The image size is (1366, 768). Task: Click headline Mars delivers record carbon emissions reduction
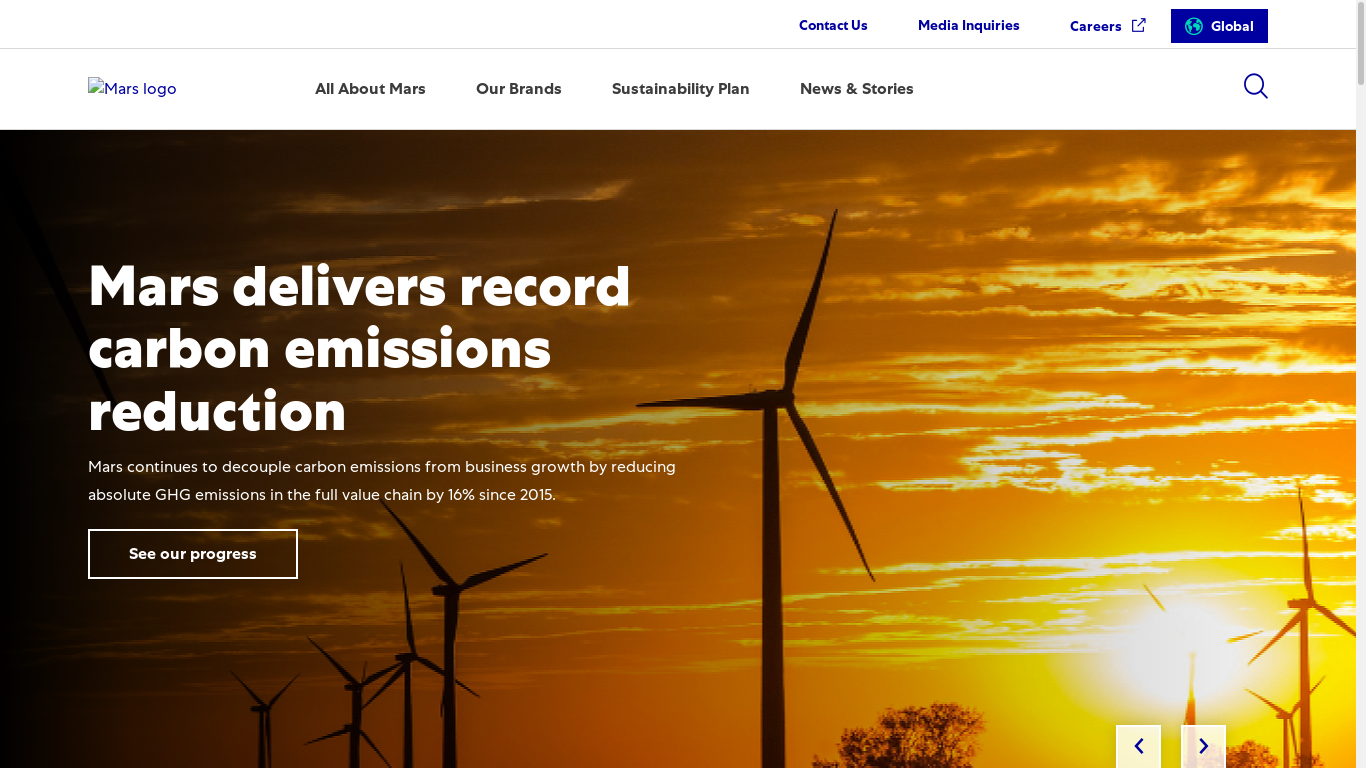tap(360, 348)
